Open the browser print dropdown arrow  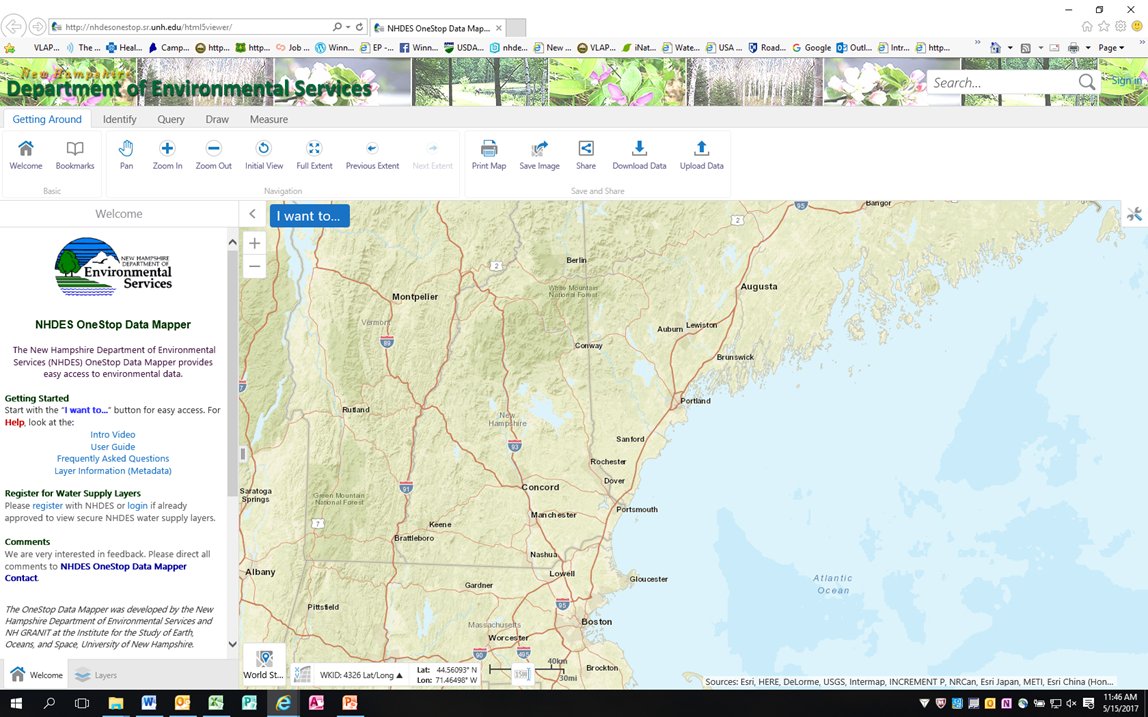(x=1087, y=48)
